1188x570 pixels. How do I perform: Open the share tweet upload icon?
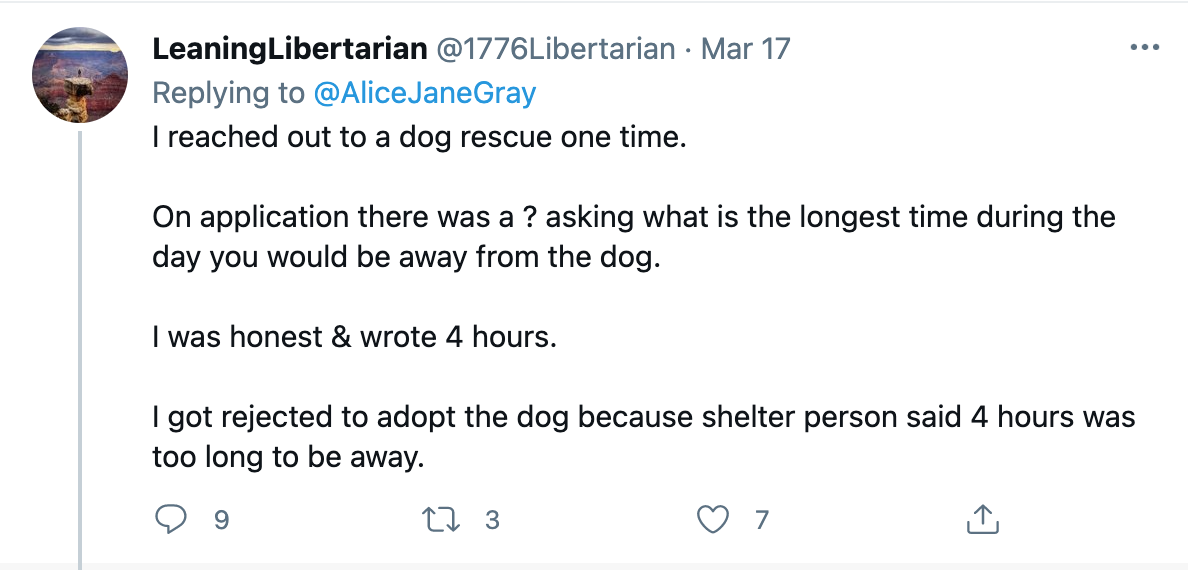(983, 518)
